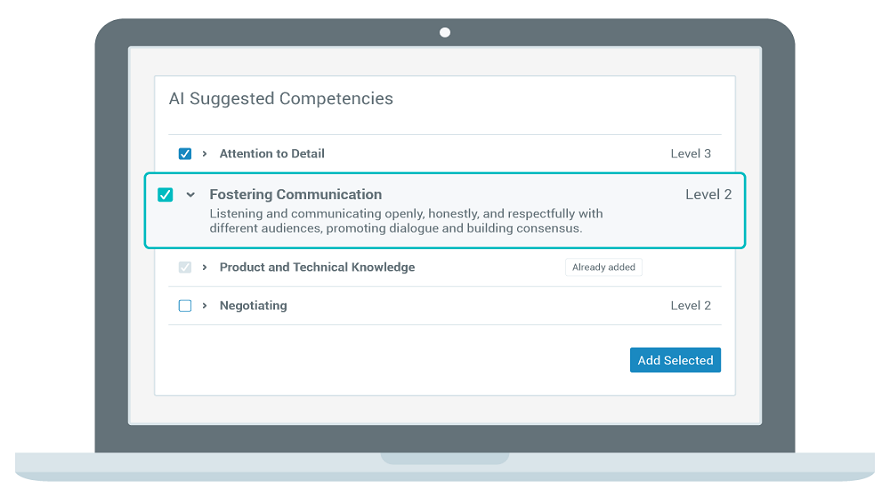Expand the Negotiating competency row
890x500 pixels.
pos(204,306)
